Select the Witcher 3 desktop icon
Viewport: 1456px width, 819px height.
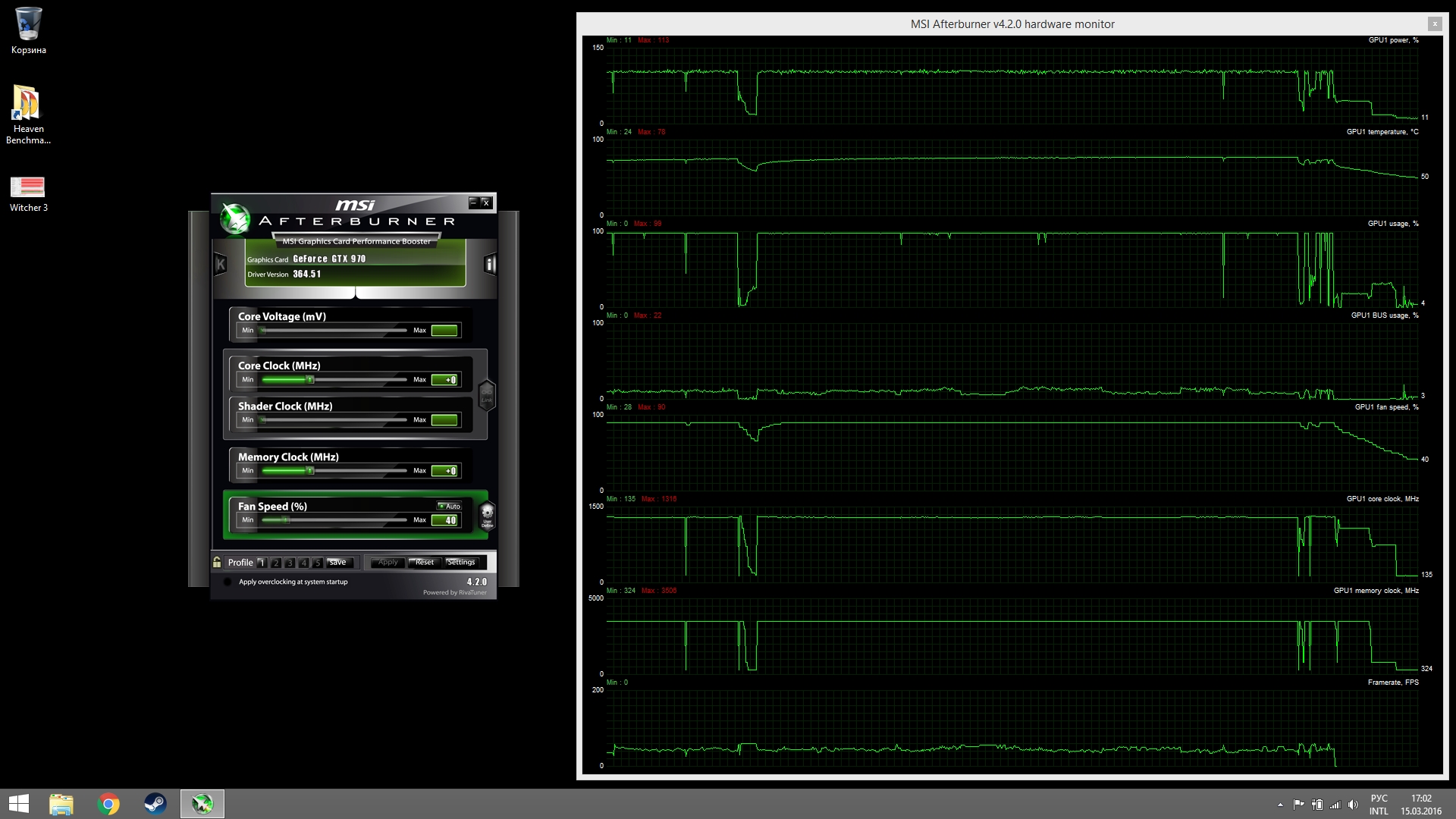point(28,194)
